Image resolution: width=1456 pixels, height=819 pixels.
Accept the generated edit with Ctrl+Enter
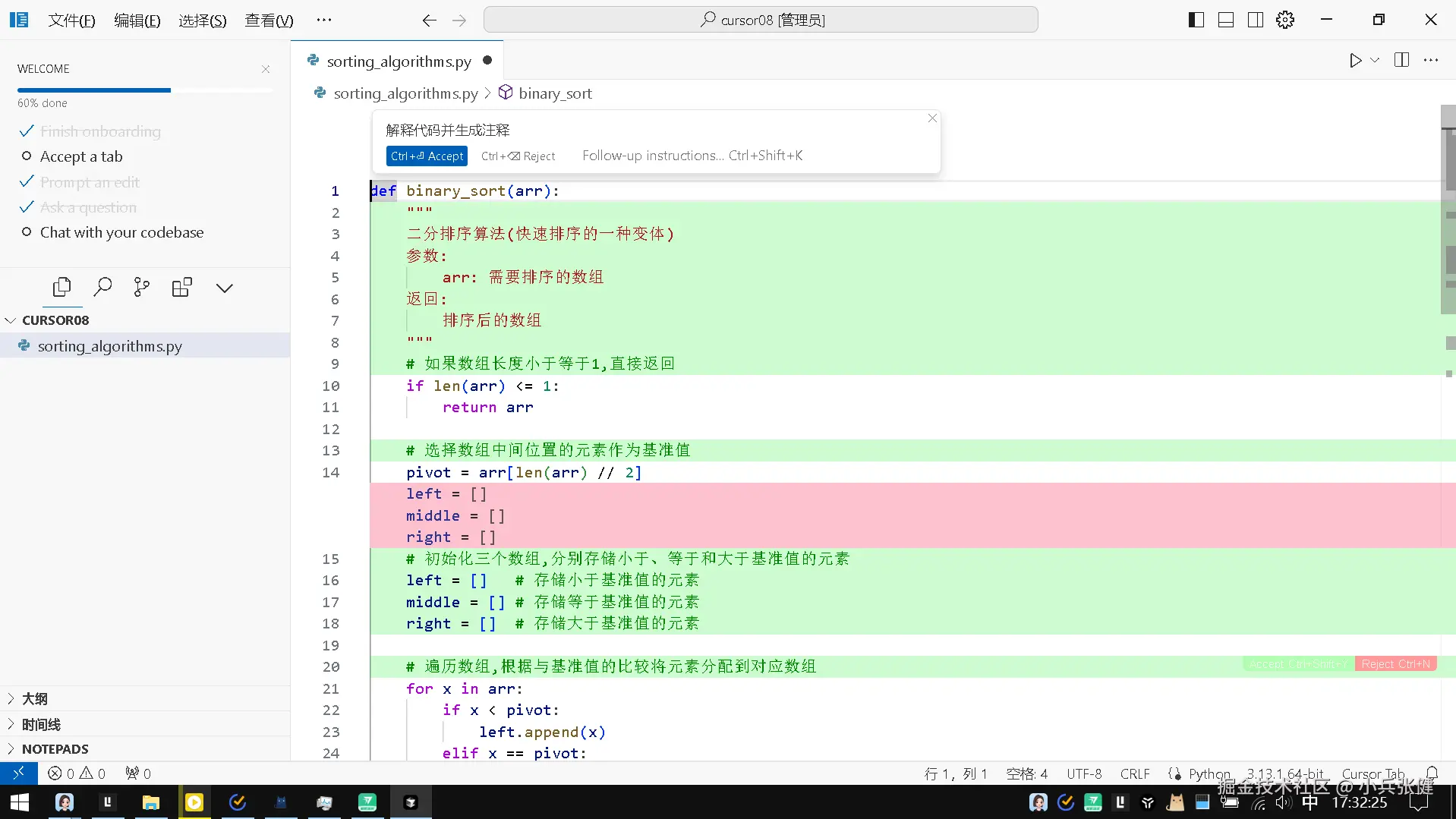pos(427,156)
